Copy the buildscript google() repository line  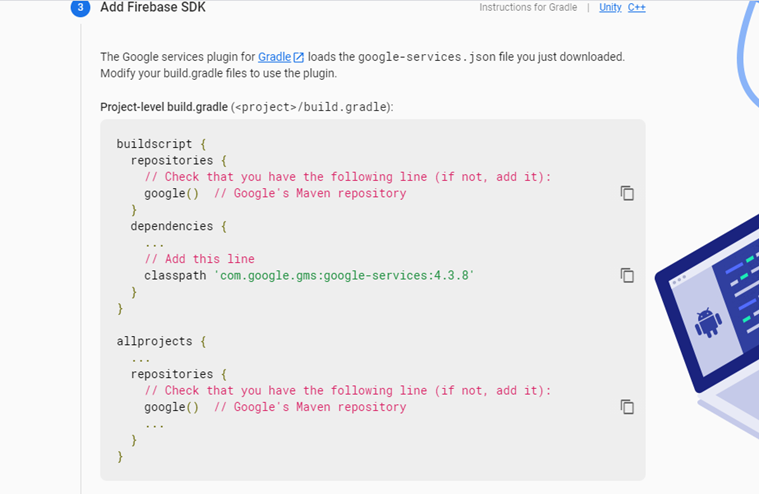(x=627, y=193)
